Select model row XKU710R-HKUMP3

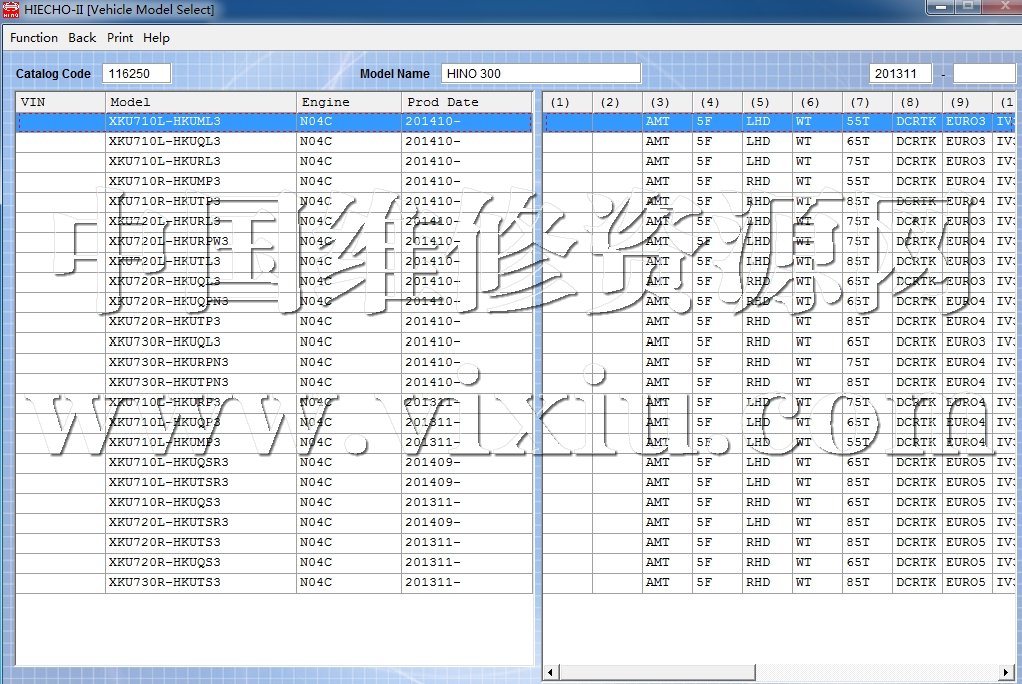click(165, 182)
